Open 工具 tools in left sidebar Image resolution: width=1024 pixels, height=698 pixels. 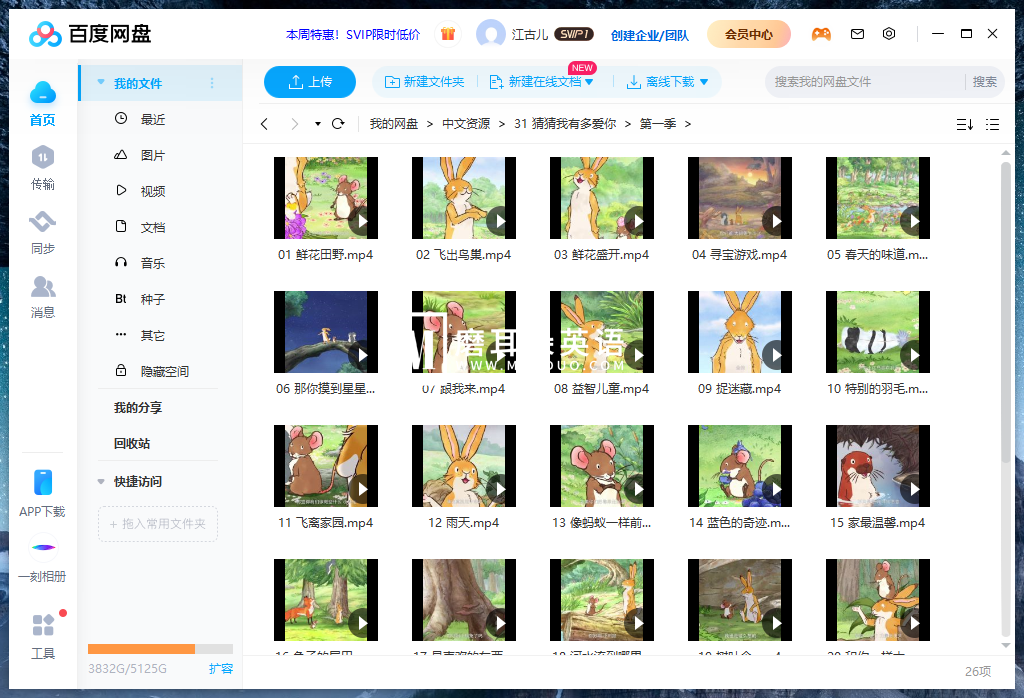42,636
